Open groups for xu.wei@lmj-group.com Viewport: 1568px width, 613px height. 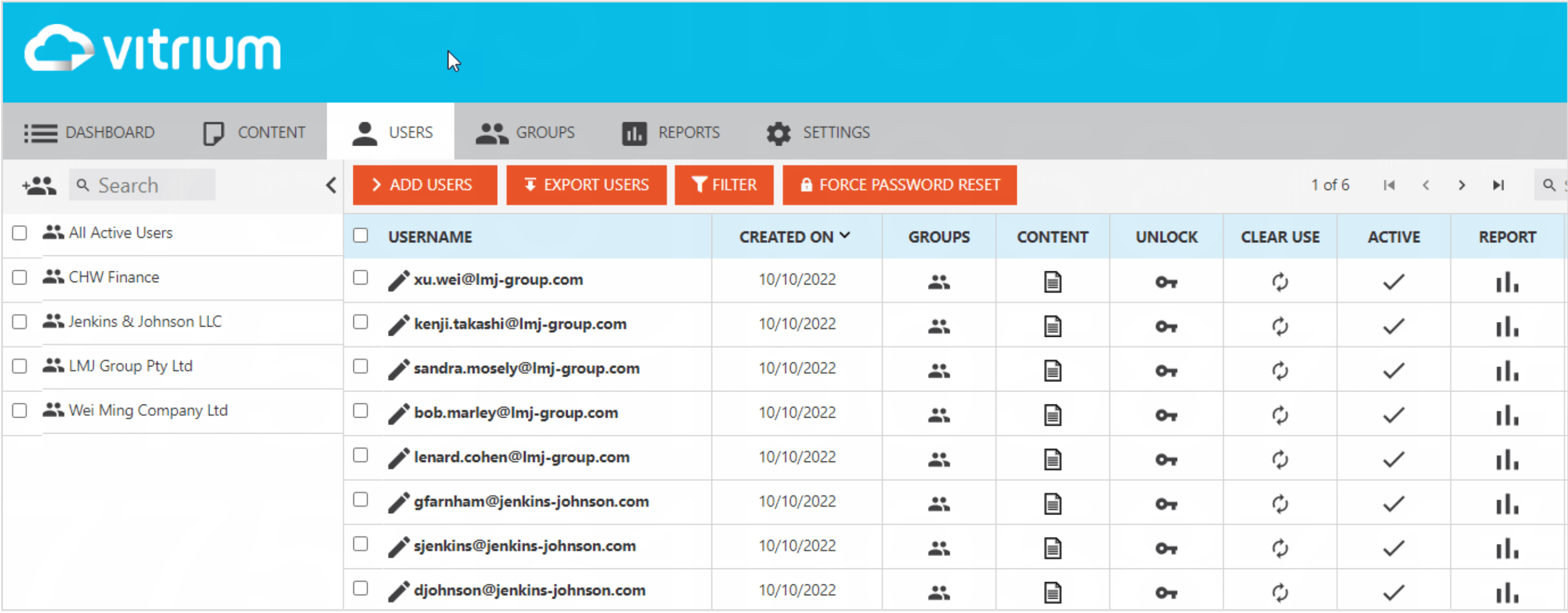coord(938,281)
